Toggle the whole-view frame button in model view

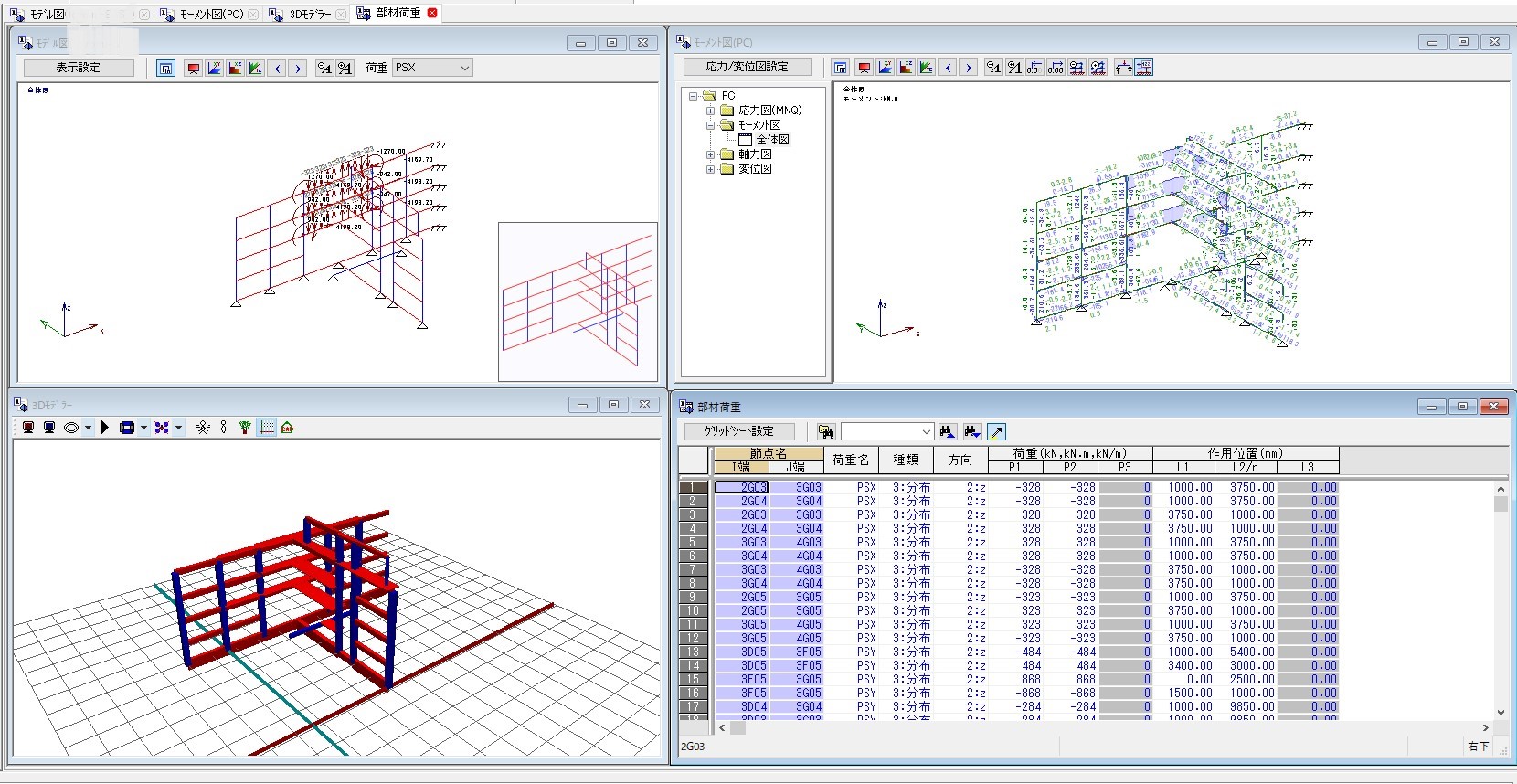[165, 68]
